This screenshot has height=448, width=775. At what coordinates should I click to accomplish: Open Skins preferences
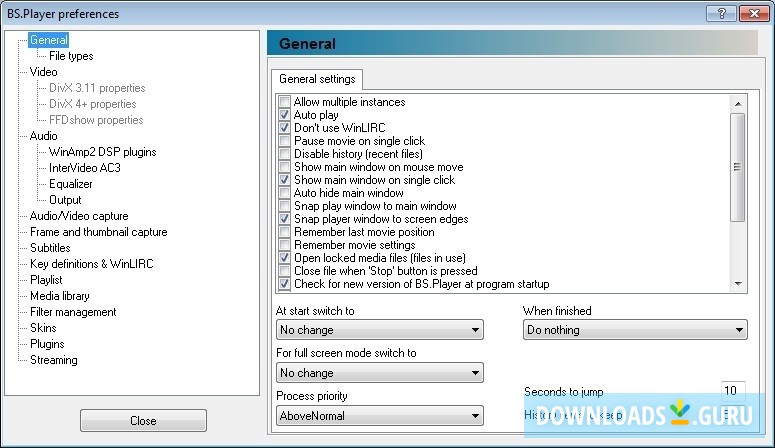[43, 328]
